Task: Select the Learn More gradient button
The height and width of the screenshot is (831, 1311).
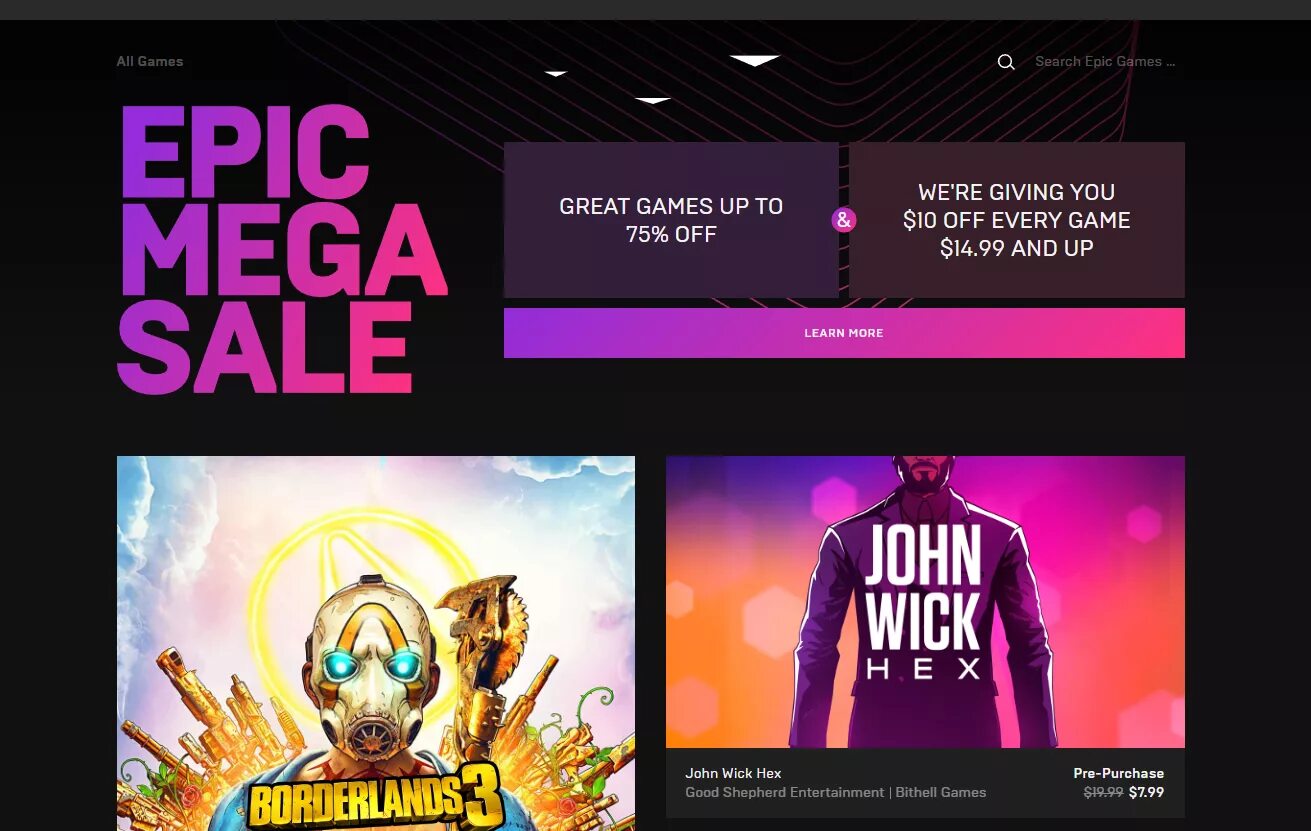Action: click(844, 333)
